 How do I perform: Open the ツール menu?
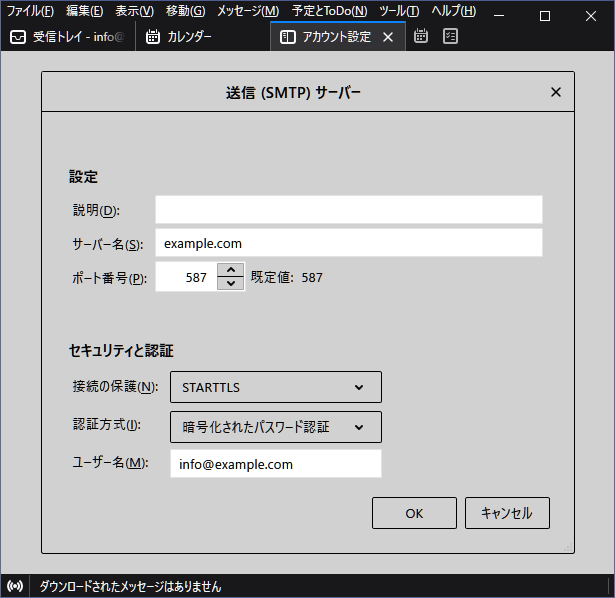click(x=399, y=11)
